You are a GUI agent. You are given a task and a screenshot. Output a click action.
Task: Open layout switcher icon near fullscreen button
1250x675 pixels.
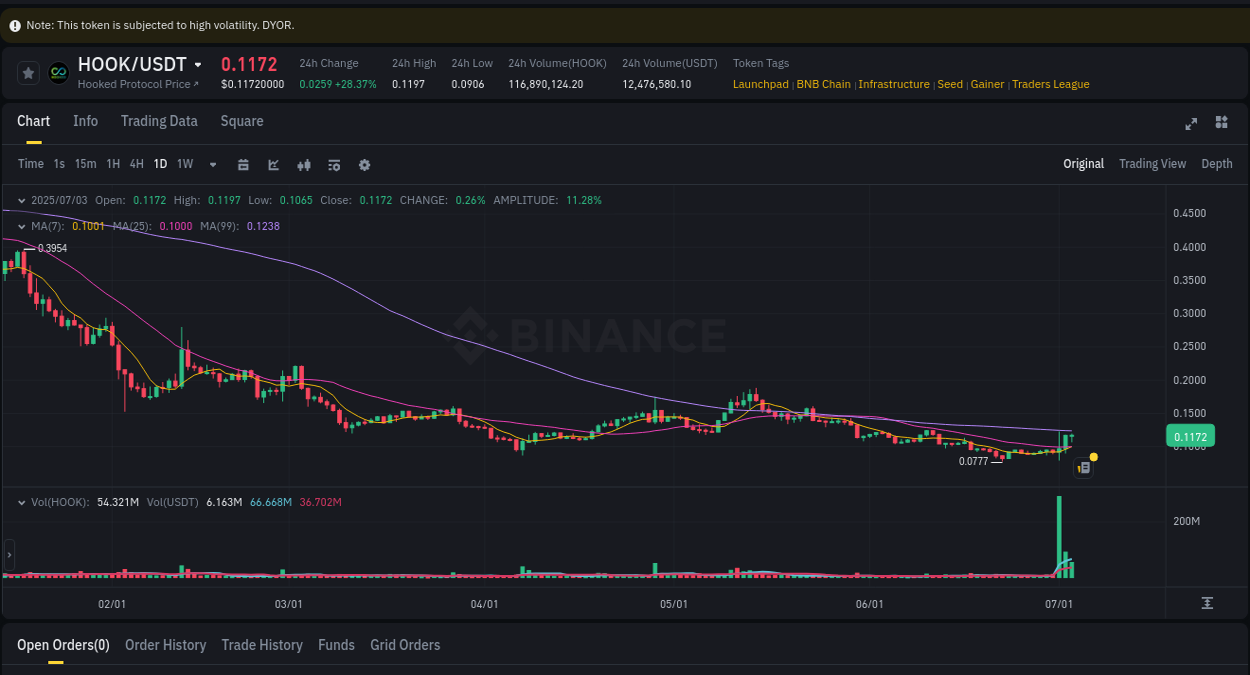(x=1221, y=122)
